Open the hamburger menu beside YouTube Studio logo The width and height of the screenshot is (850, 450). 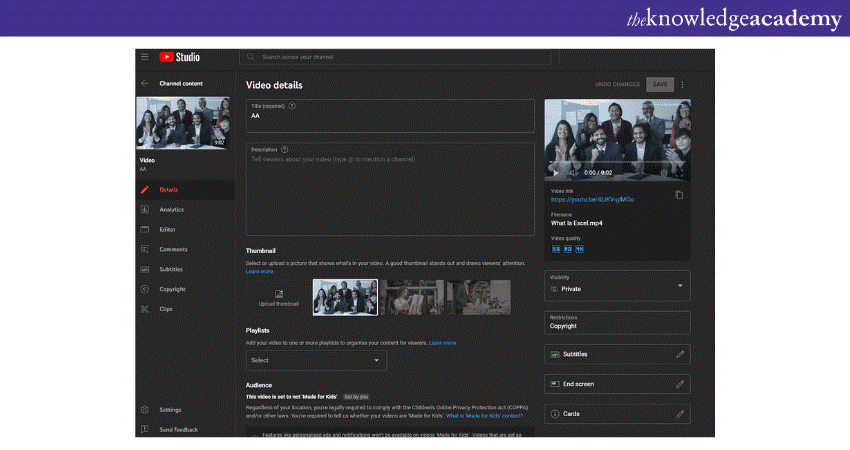pyautogui.click(x=145, y=58)
